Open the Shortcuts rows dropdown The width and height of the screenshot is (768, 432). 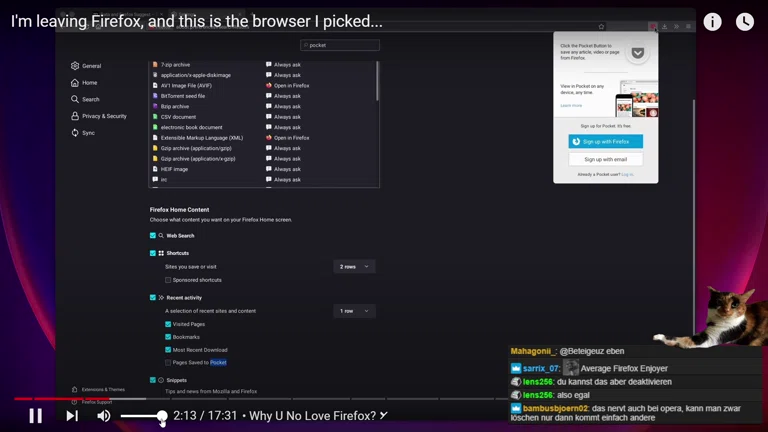(354, 267)
